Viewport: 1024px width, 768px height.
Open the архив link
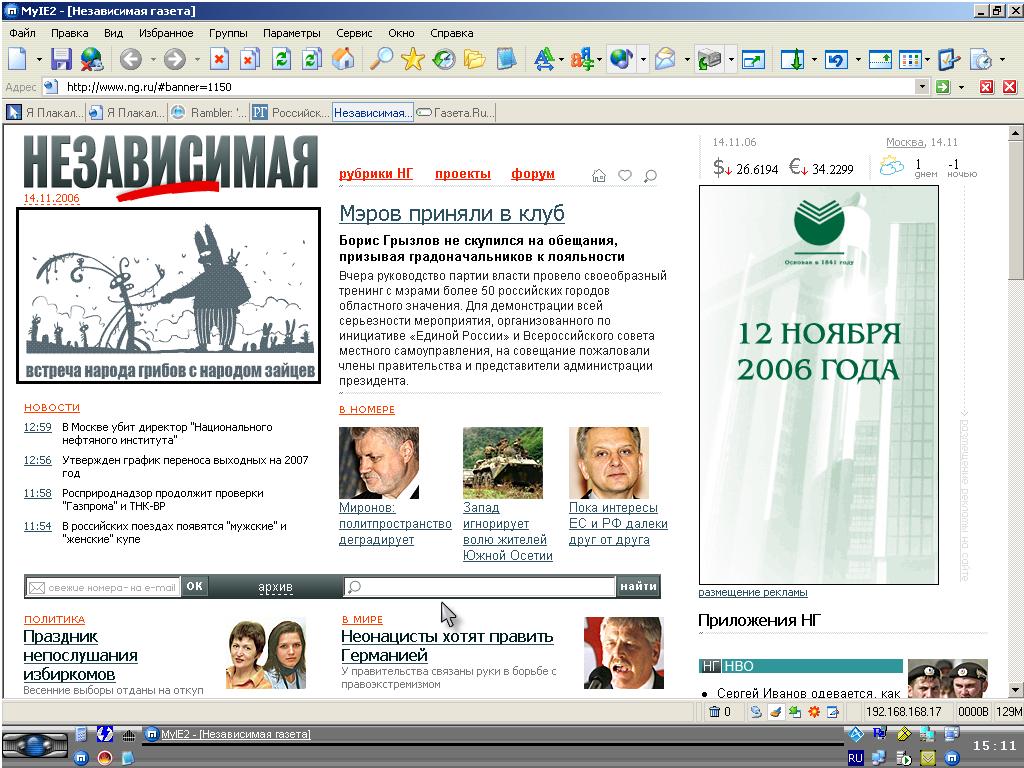[276, 587]
